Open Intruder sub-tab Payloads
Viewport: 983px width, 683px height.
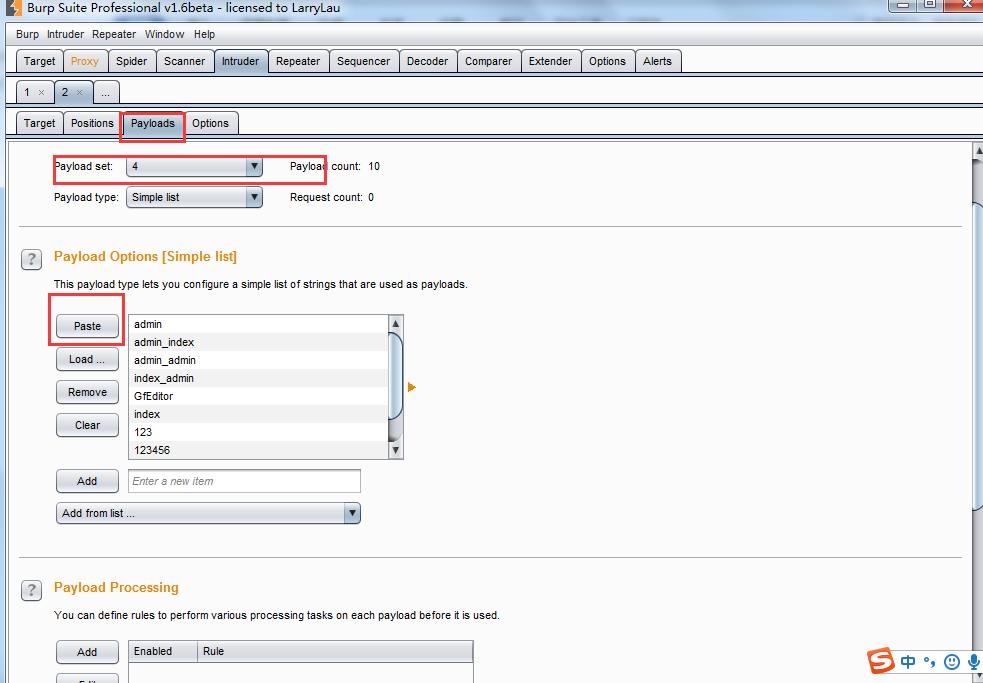click(x=153, y=123)
